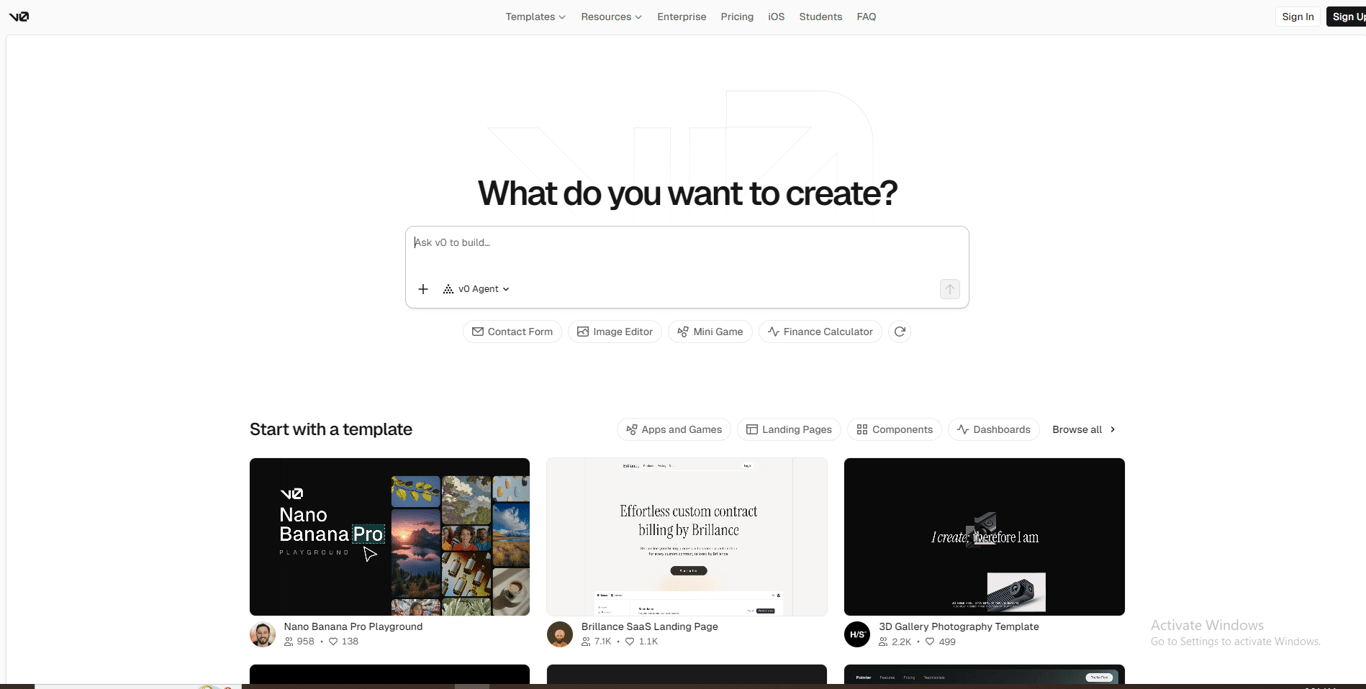Click the plus attachment icon in prompt box

(x=423, y=289)
